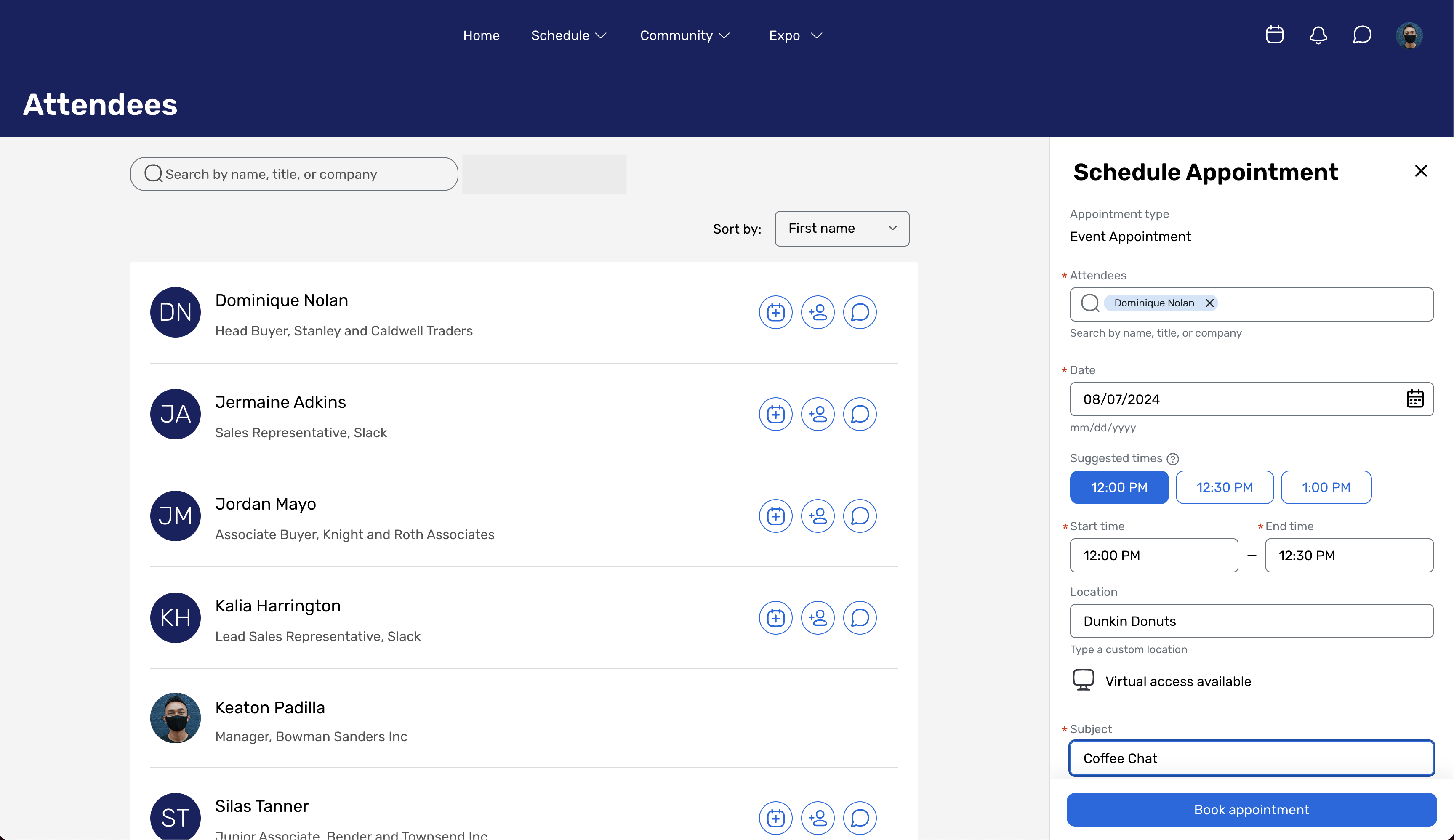Screen dimensions: 1454x840
Task: Expand the Schedule menu
Action: coord(568,35)
